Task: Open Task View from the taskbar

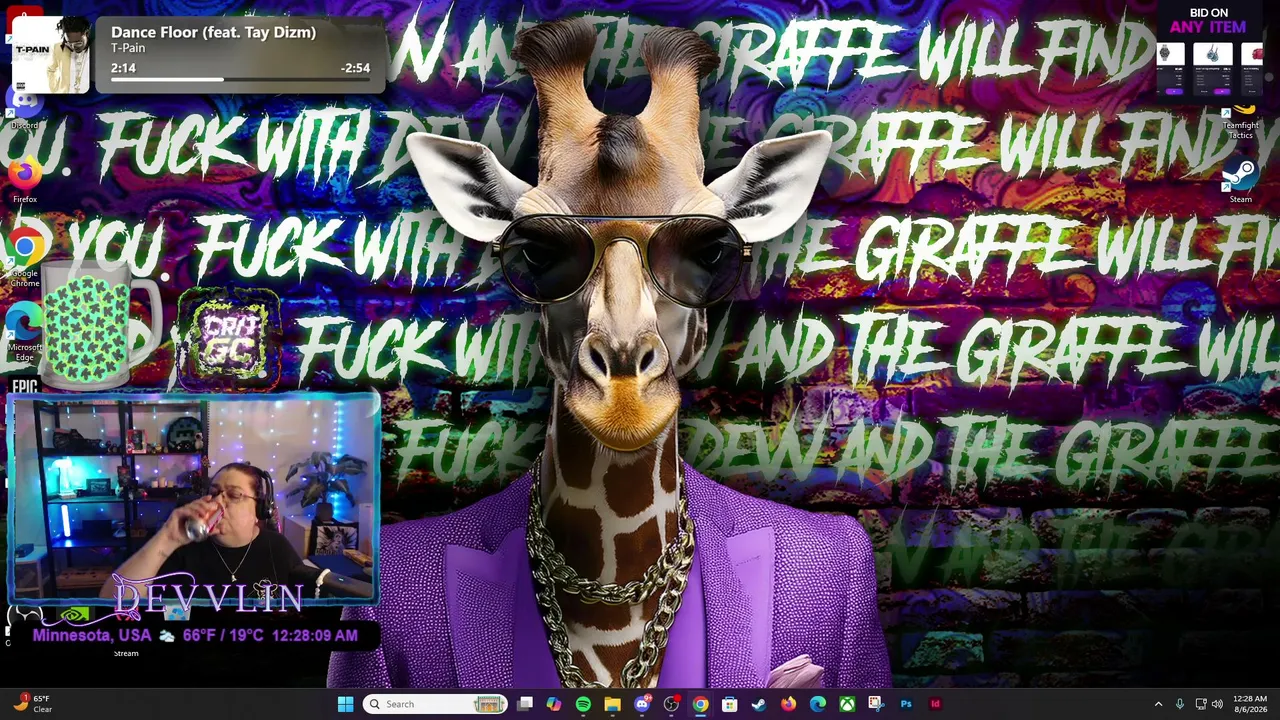Action: (x=525, y=704)
